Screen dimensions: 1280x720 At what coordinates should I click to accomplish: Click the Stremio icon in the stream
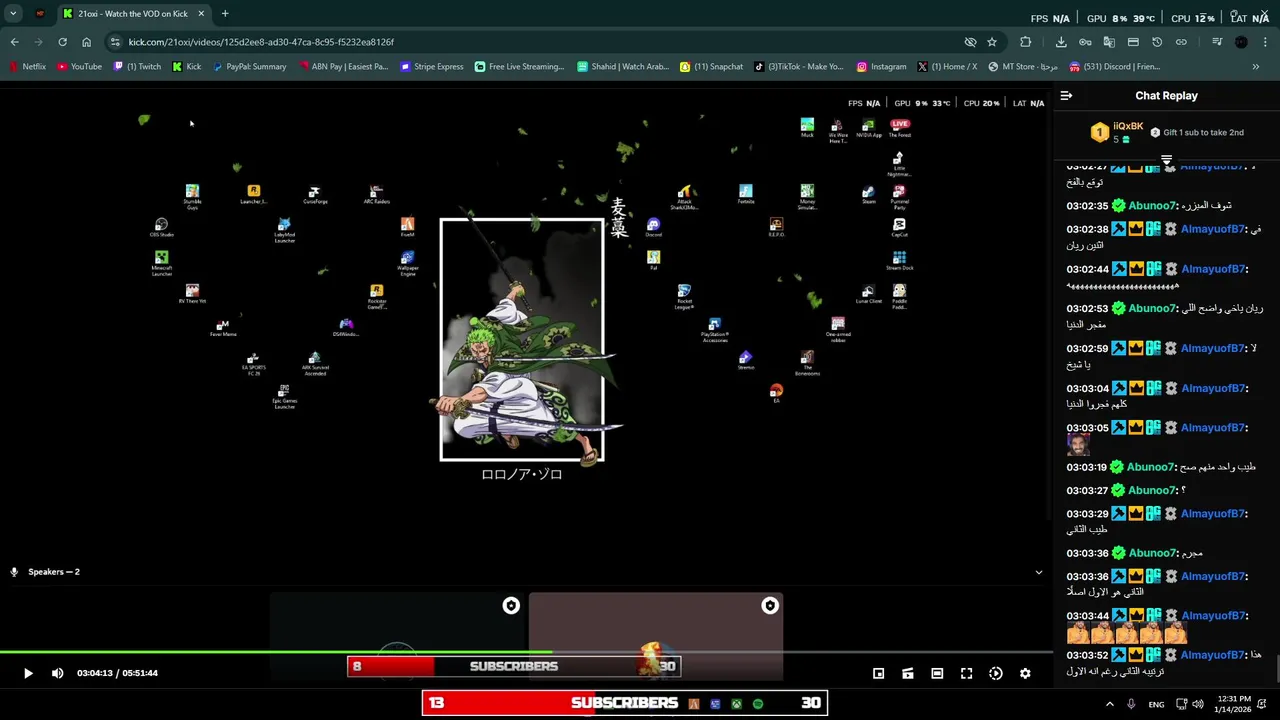tap(745, 361)
